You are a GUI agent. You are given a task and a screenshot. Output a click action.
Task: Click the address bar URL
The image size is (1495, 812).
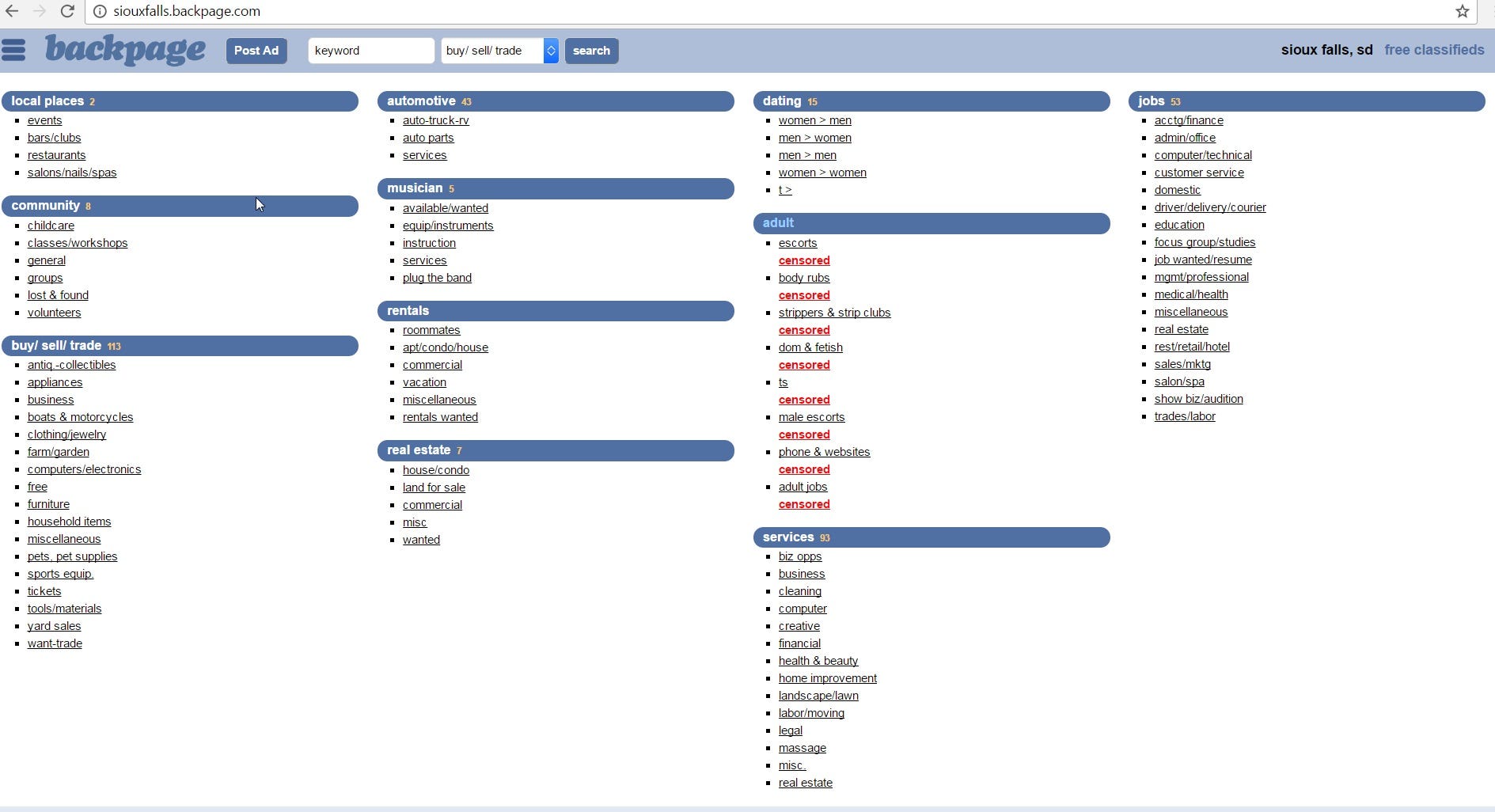tap(187, 11)
